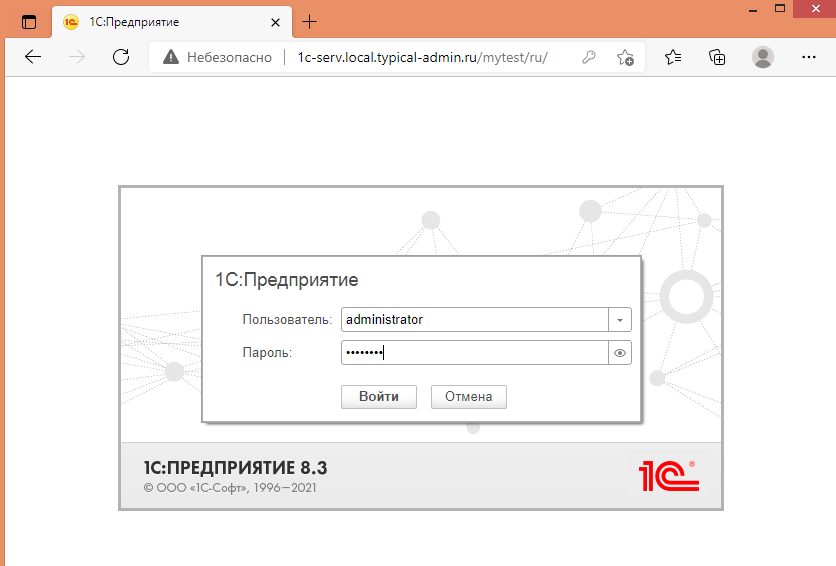The image size is (836, 566).
Task: Click the Пользователь field with administrator
Action: pos(475,320)
